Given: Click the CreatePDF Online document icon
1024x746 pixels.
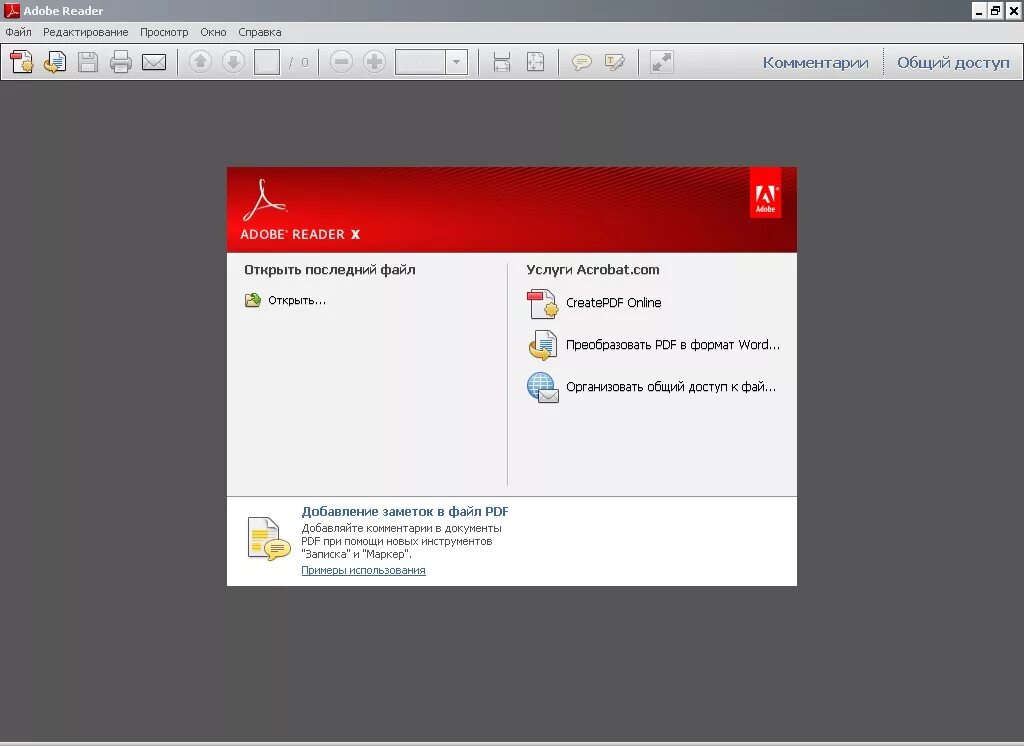Looking at the screenshot, I should tap(543, 304).
